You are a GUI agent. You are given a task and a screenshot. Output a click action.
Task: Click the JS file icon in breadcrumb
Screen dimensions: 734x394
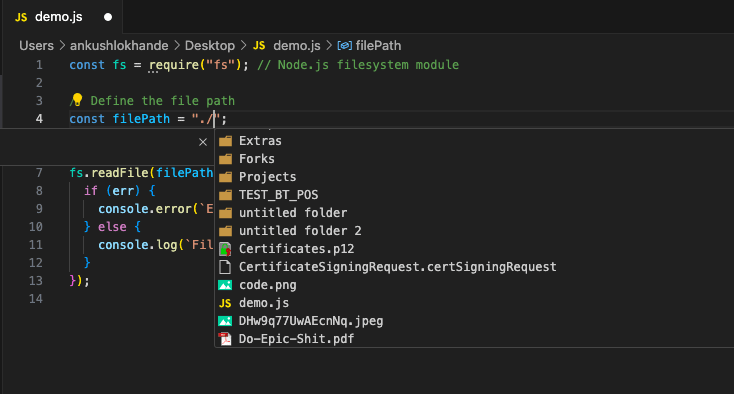coord(259,45)
